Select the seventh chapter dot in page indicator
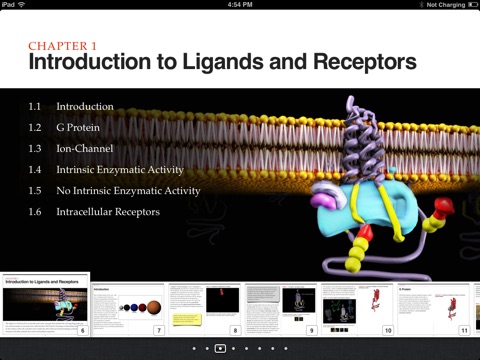This screenshot has height=360, width=480. pyautogui.click(x=273, y=349)
